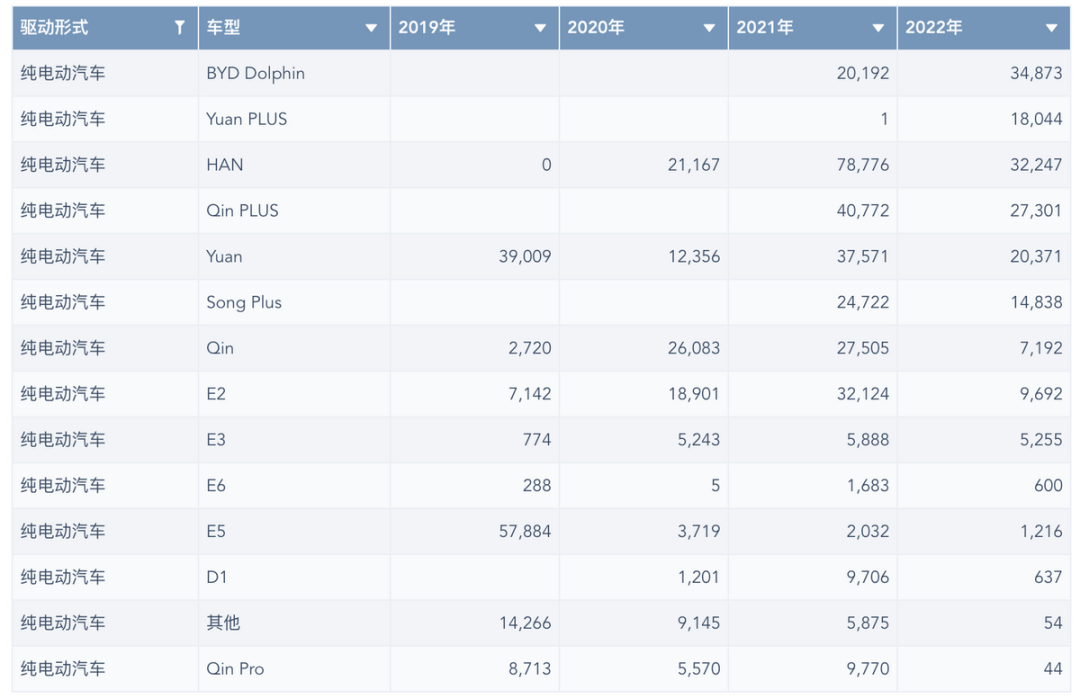
Task: Click the value 26,083 in 2020年 column
Action: 694,348
